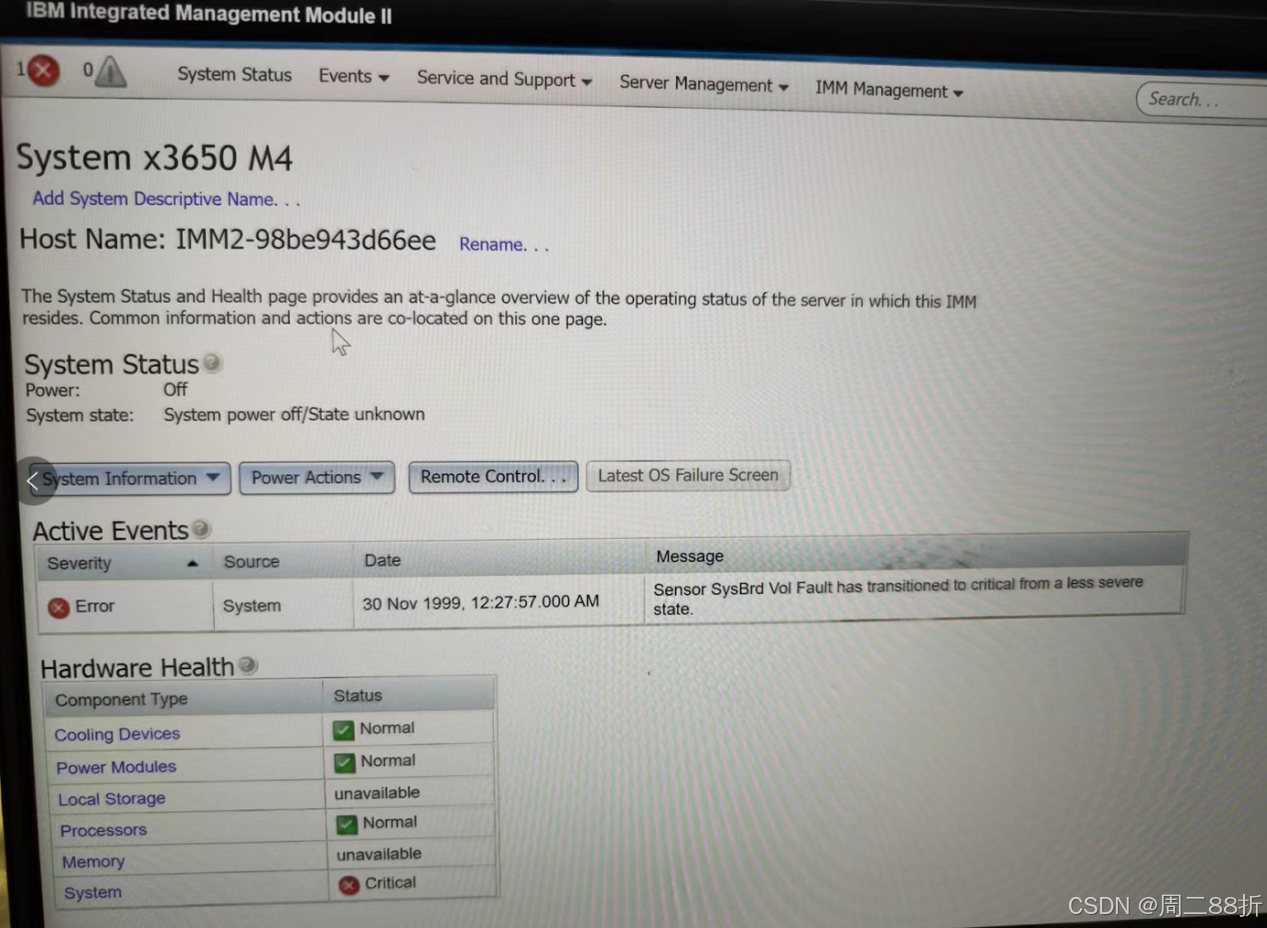Click the help icon beside Active Events heading
The image size is (1267, 928).
point(201,528)
